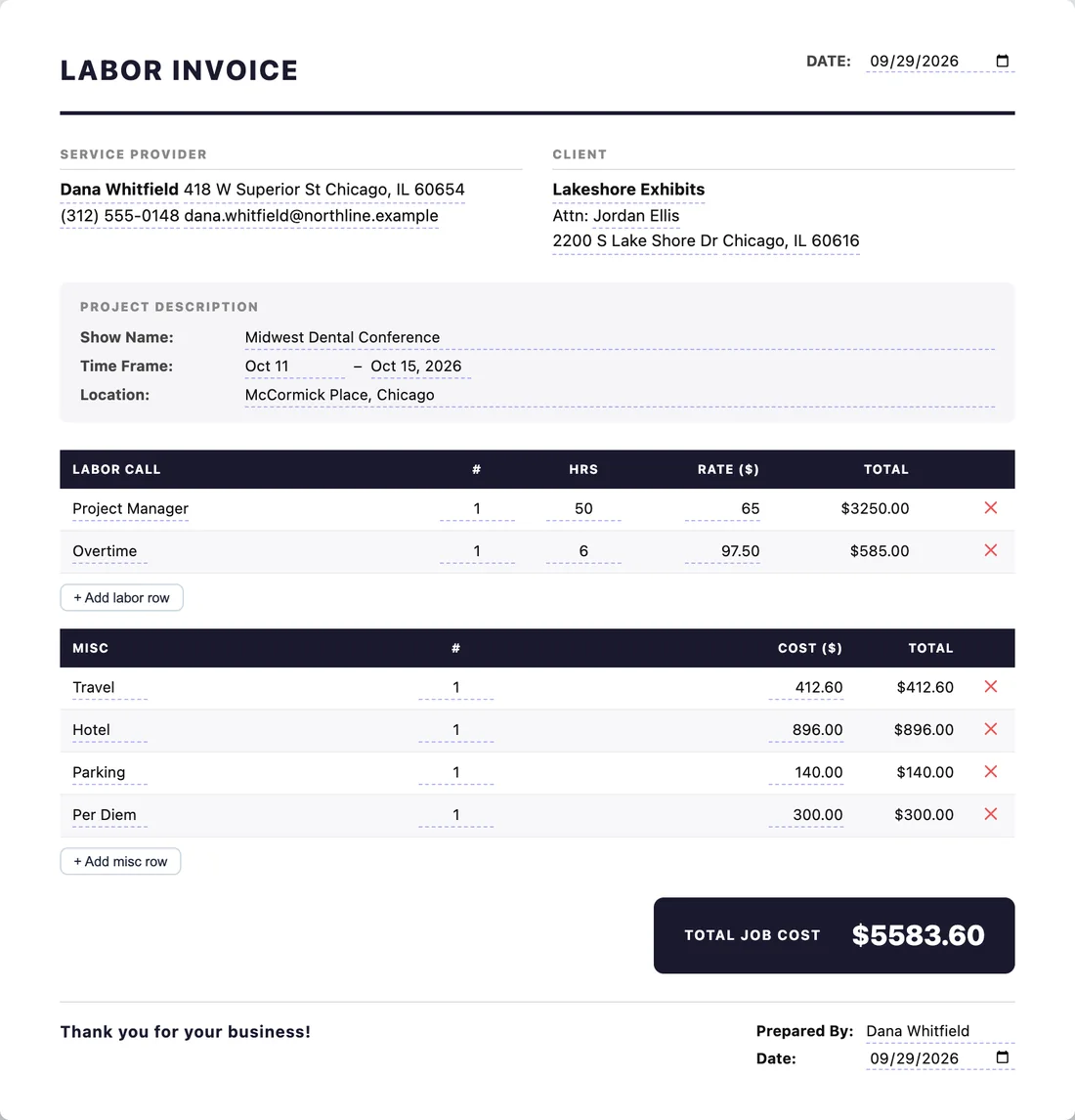The image size is (1075, 1120).
Task: Edit the time frame start Oct 11
Action: point(294,366)
